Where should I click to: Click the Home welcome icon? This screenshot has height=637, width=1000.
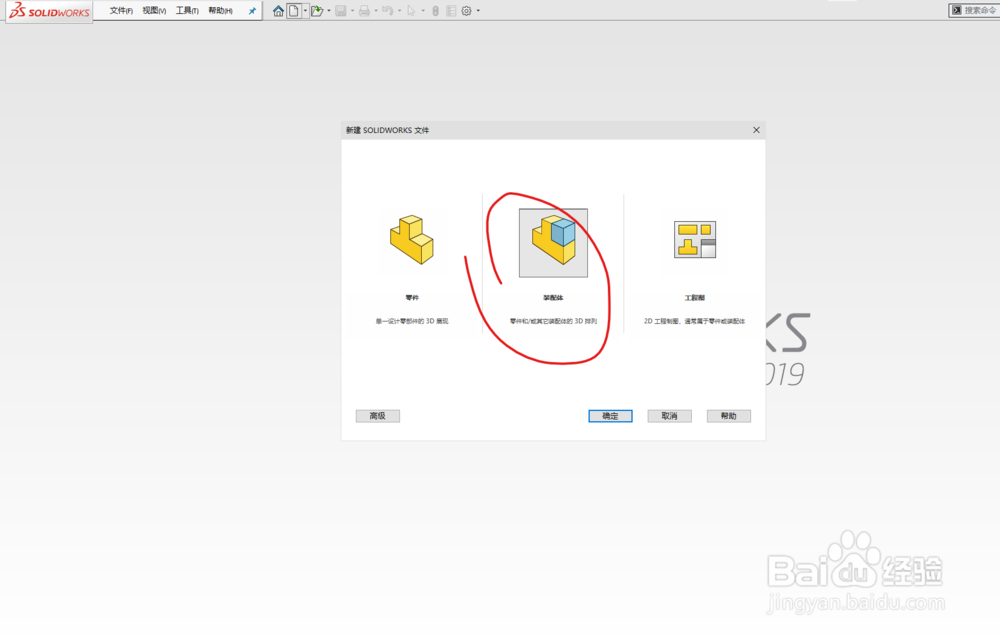coord(278,11)
